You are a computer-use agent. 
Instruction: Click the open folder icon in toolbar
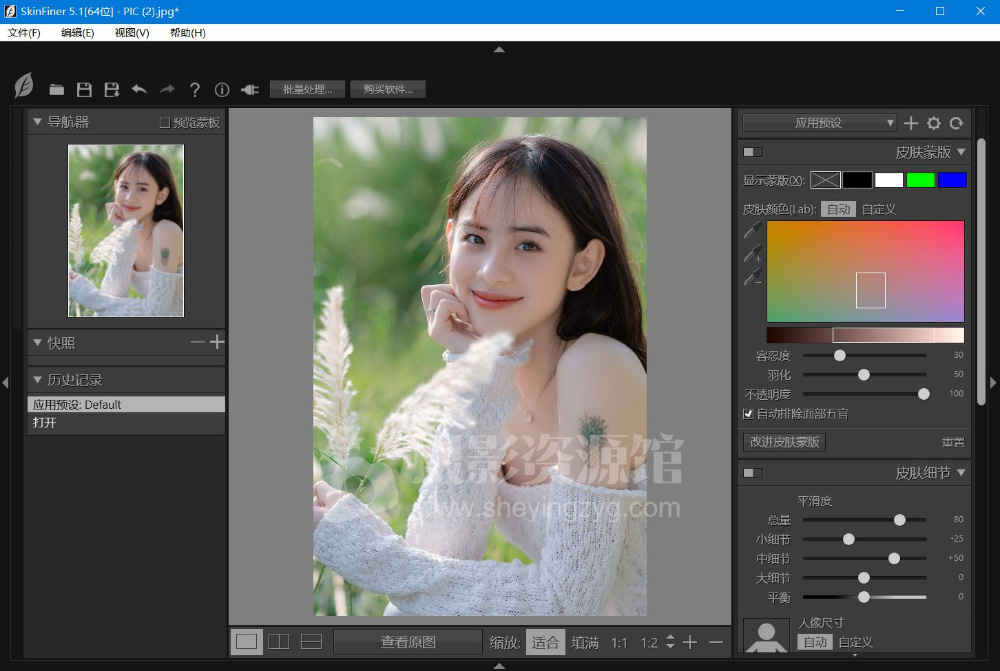click(57, 90)
